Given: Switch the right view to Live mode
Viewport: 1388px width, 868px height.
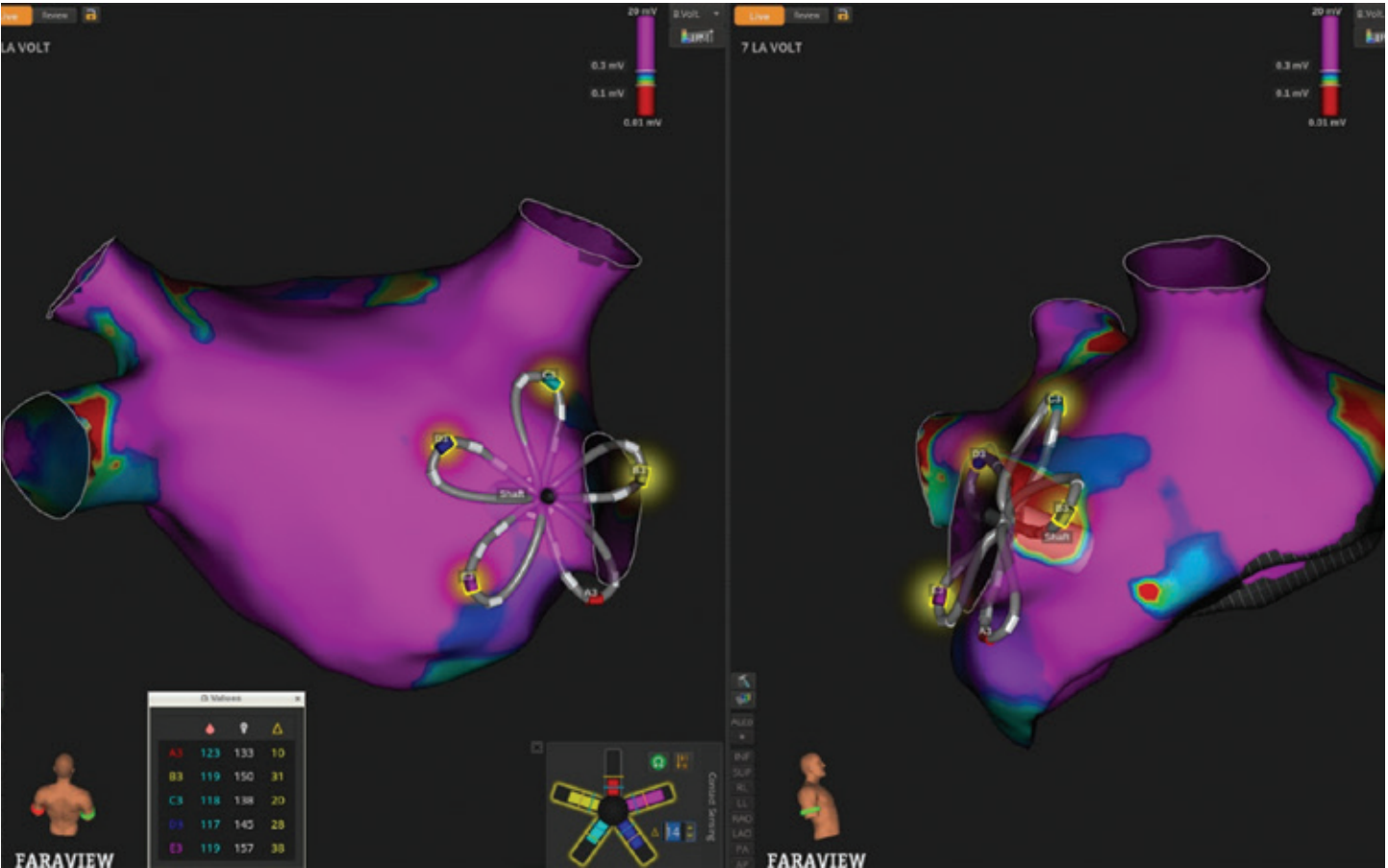Looking at the screenshot, I should tap(759, 15).
